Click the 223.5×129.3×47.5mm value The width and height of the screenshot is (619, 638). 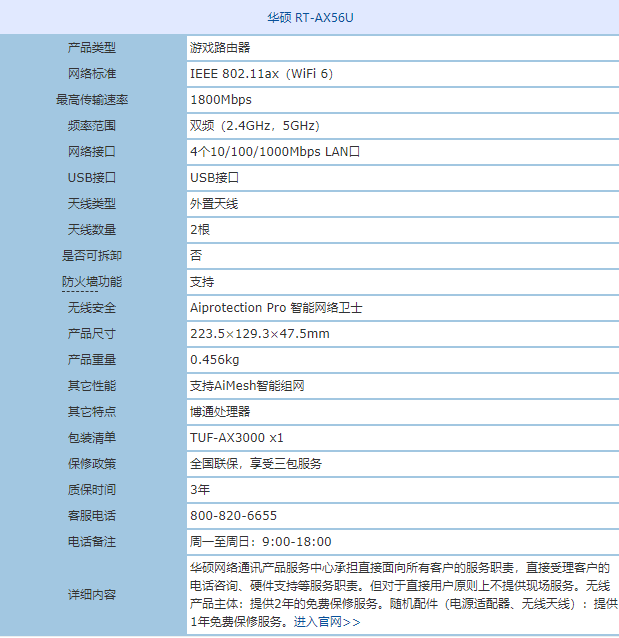(260, 334)
